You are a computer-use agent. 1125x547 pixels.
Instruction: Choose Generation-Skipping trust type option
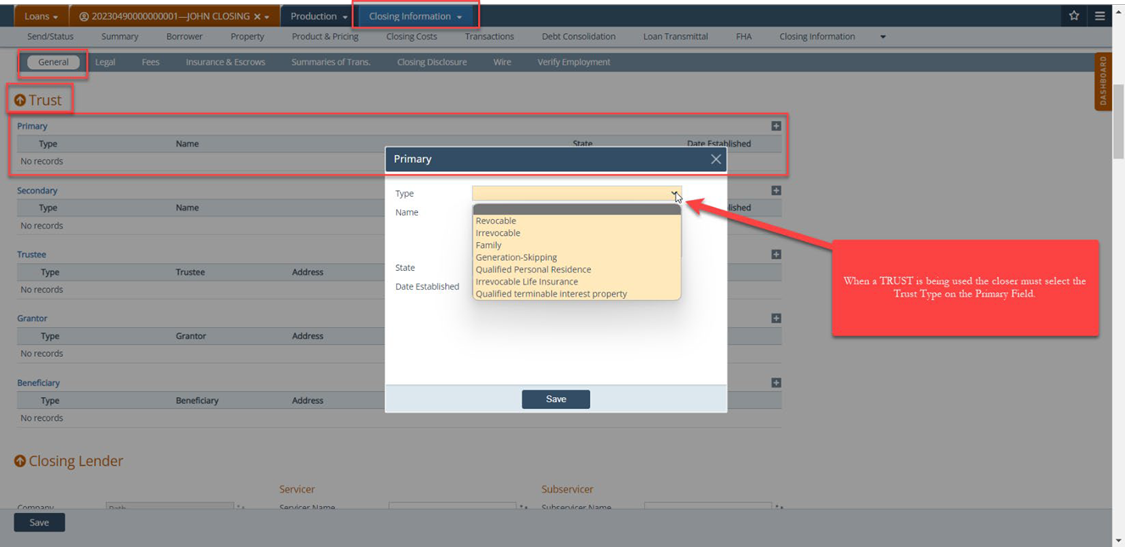[516, 257]
